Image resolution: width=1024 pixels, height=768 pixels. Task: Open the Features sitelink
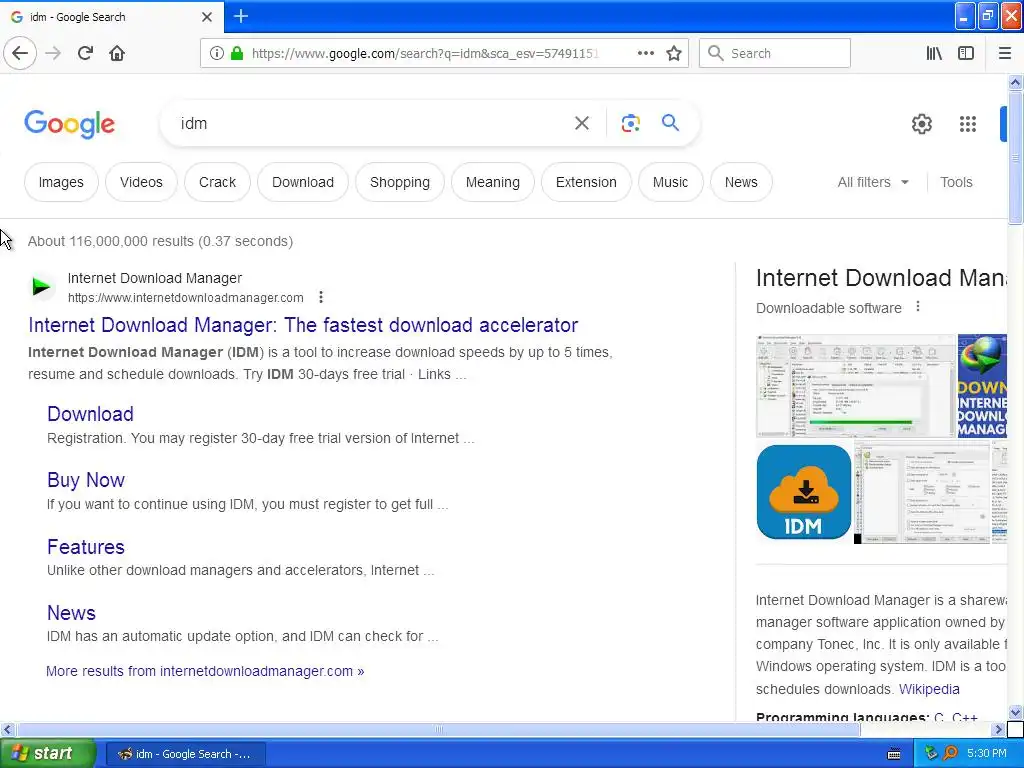[x=86, y=547]
